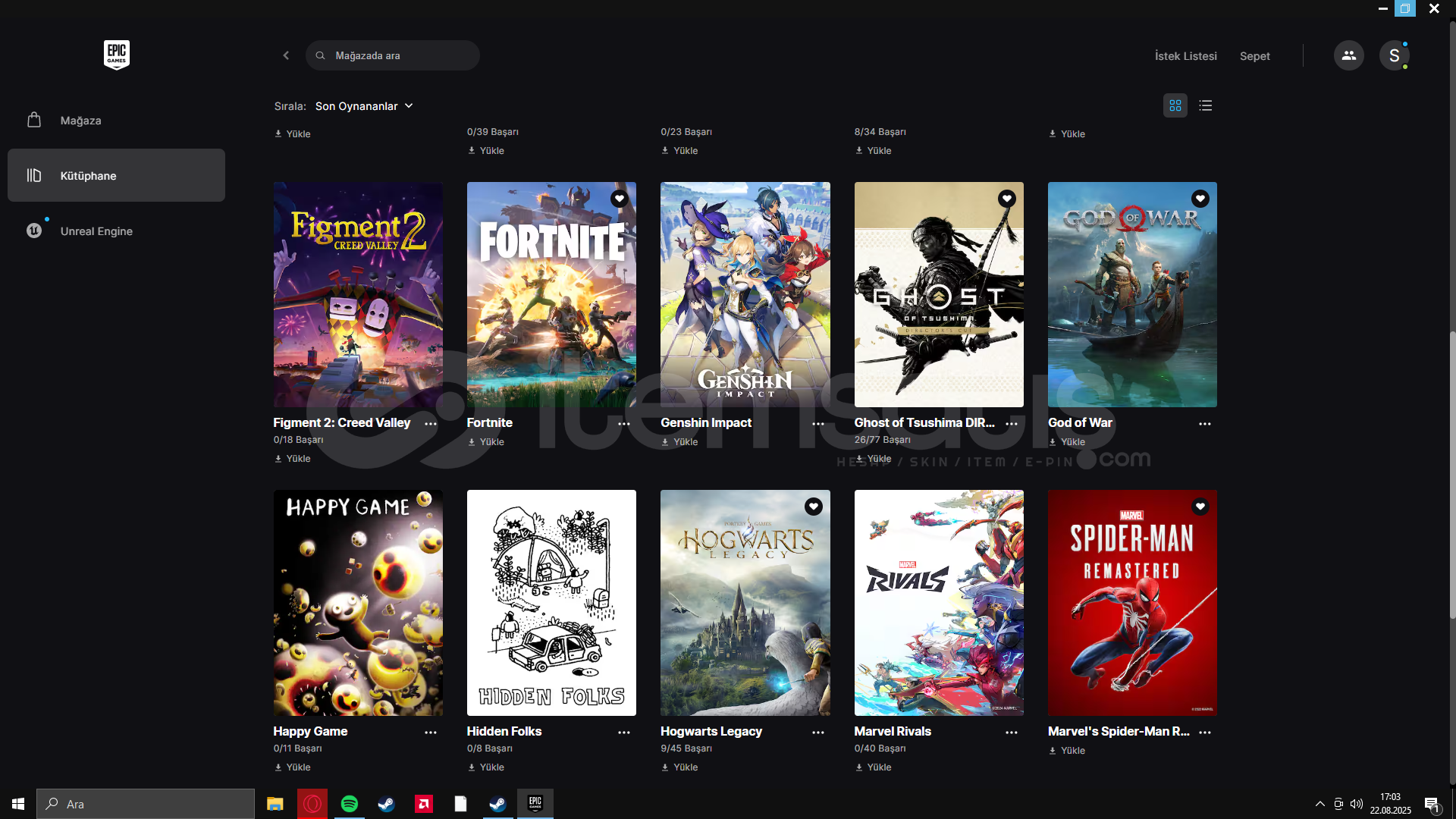Screen dimensions: 1456x819
Task: Open File Explorer from the taskbar
Action: point(275,804)
